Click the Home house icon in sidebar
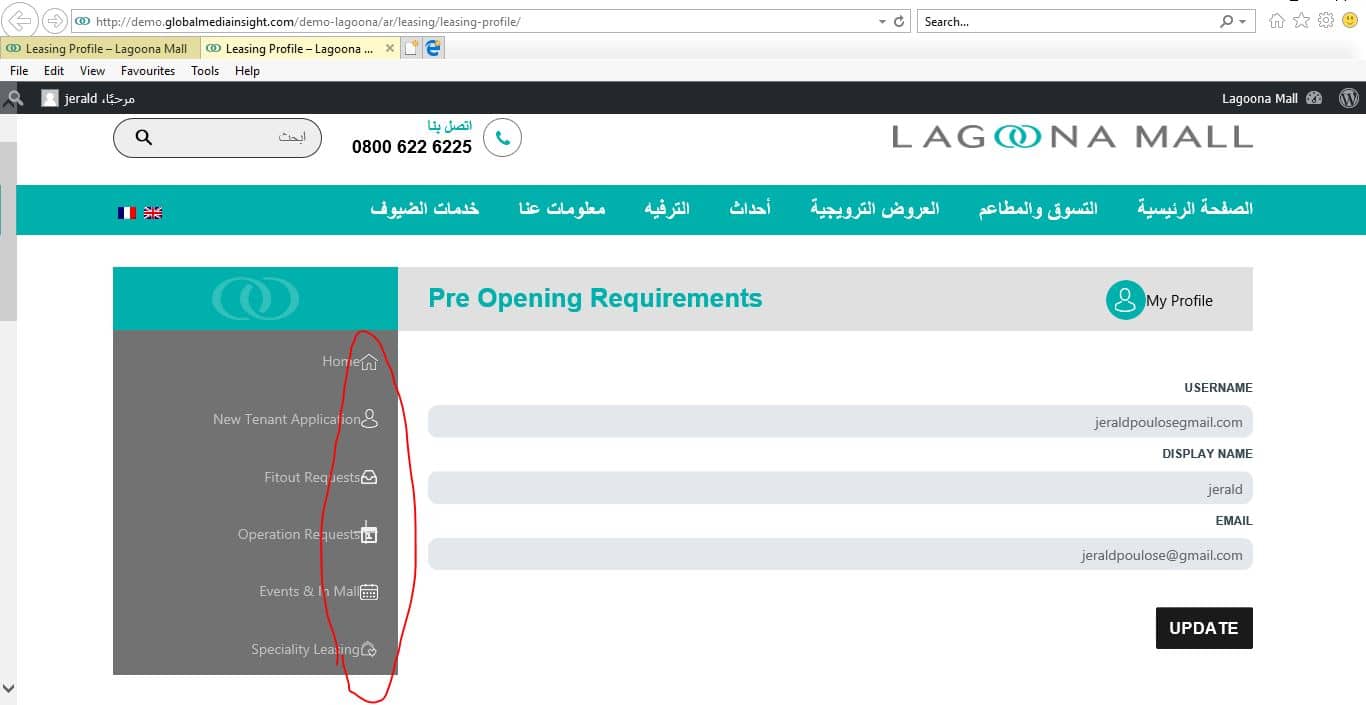 pyautogui.click(x=369, y=362)
